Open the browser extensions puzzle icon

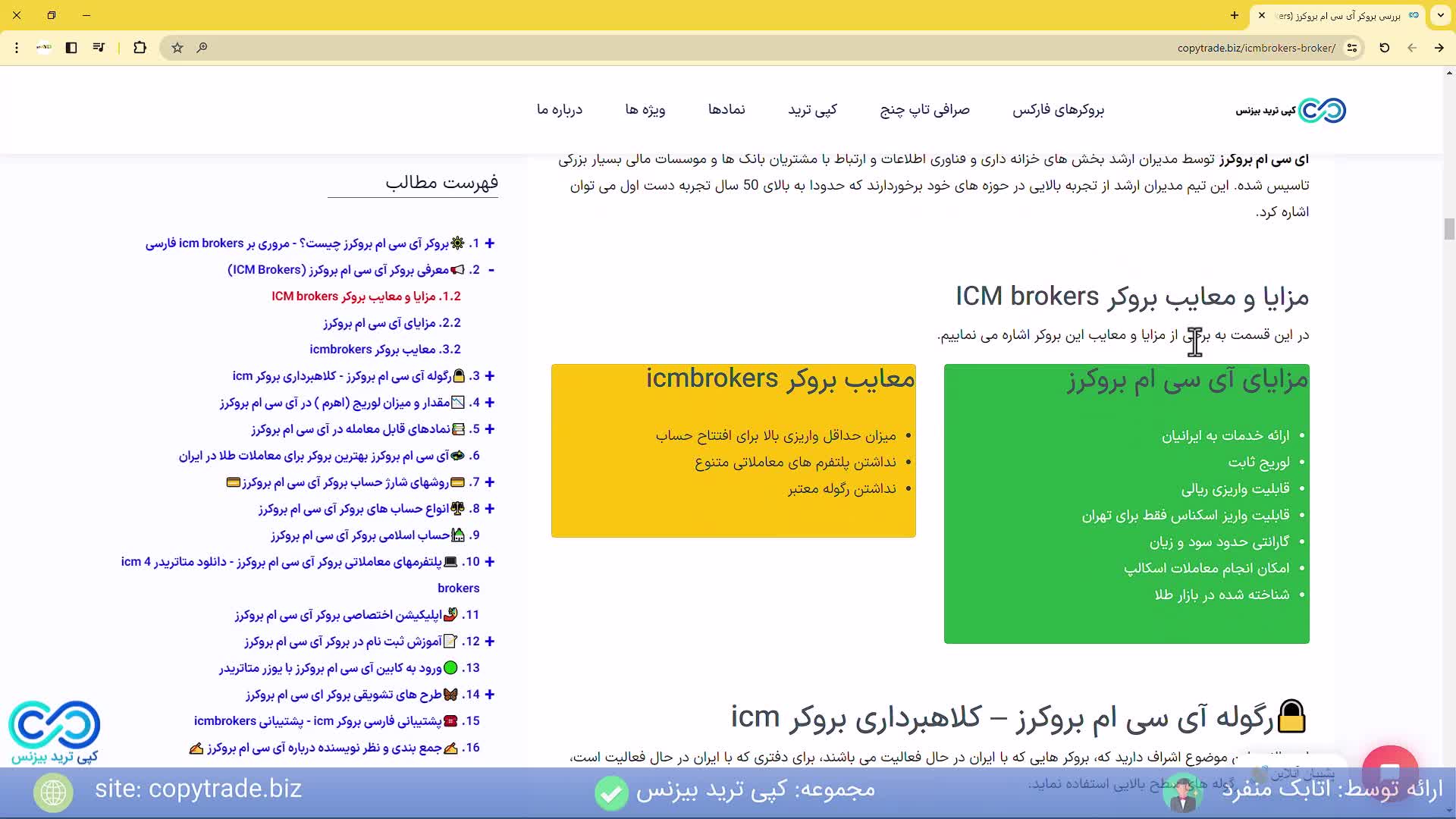point(140,48)
